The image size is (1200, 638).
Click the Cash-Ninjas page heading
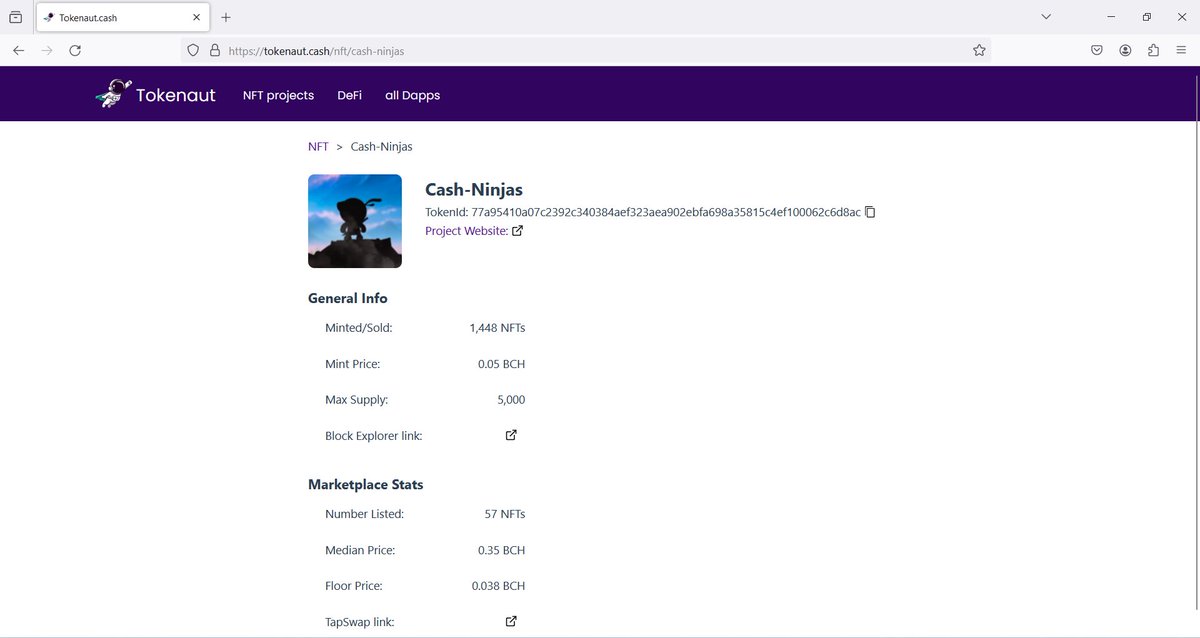coord(474,190)
